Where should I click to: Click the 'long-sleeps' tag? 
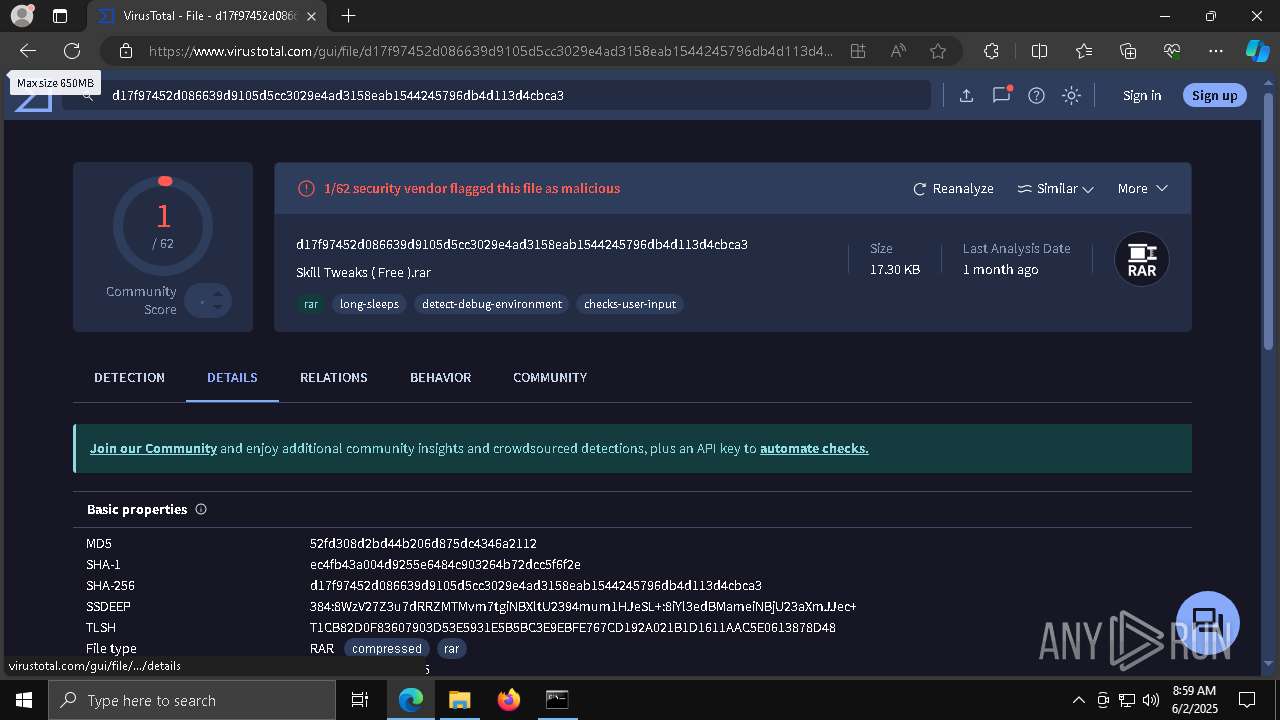coord(369,304)
